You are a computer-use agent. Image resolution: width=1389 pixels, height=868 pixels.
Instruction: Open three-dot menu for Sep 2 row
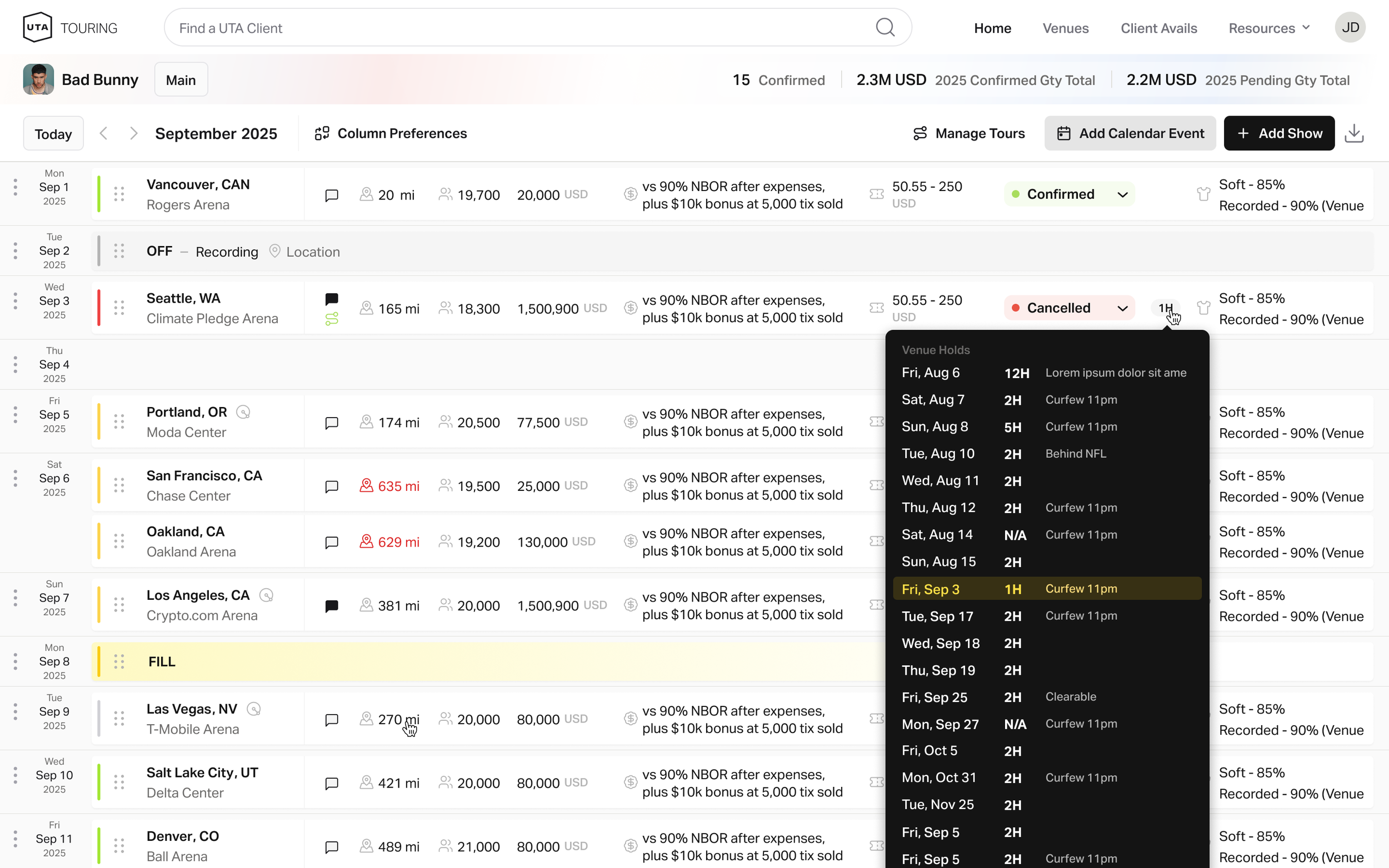[16, 251]
